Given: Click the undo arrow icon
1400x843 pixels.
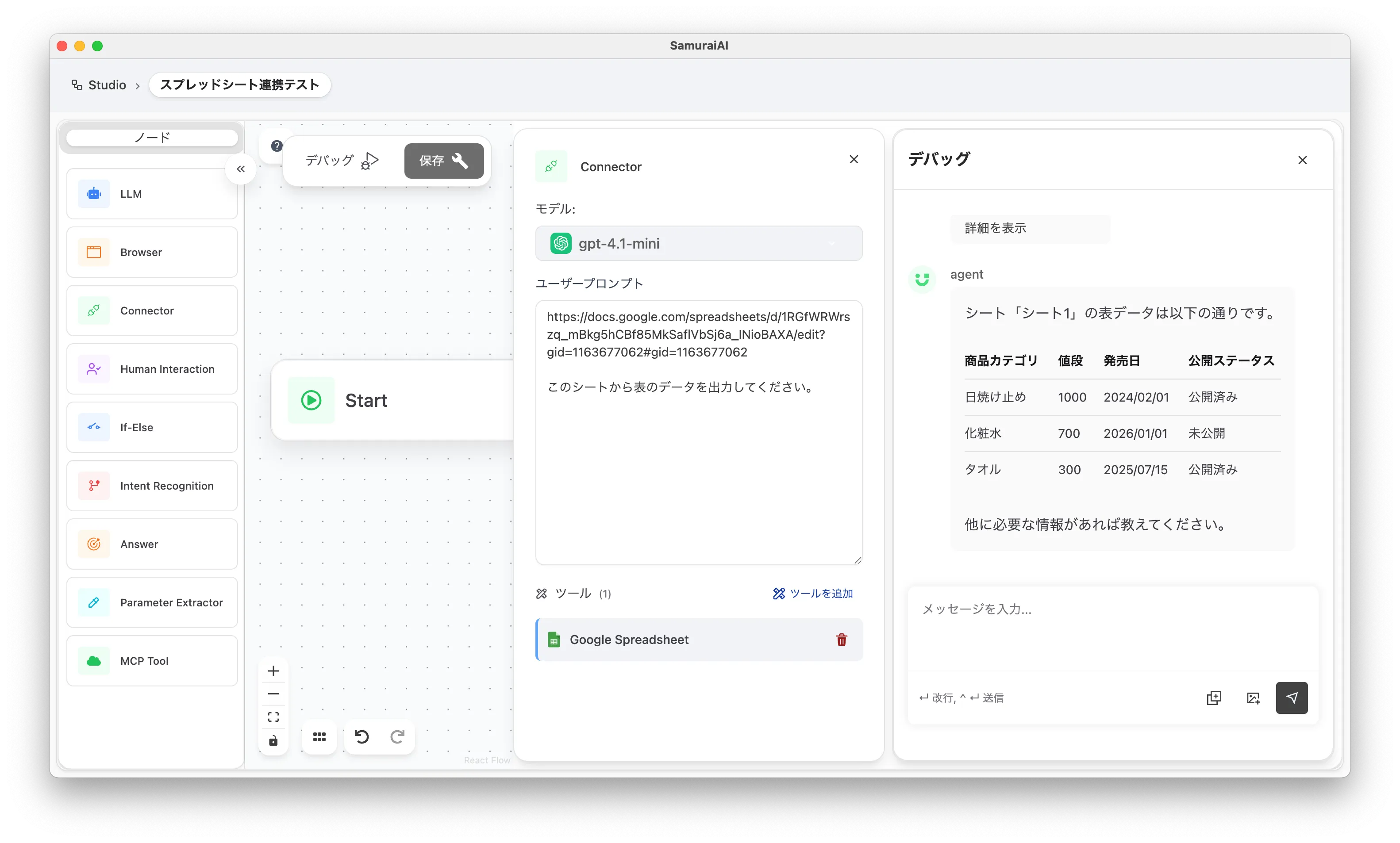Looking at the screenshot, I should point(362,737).
